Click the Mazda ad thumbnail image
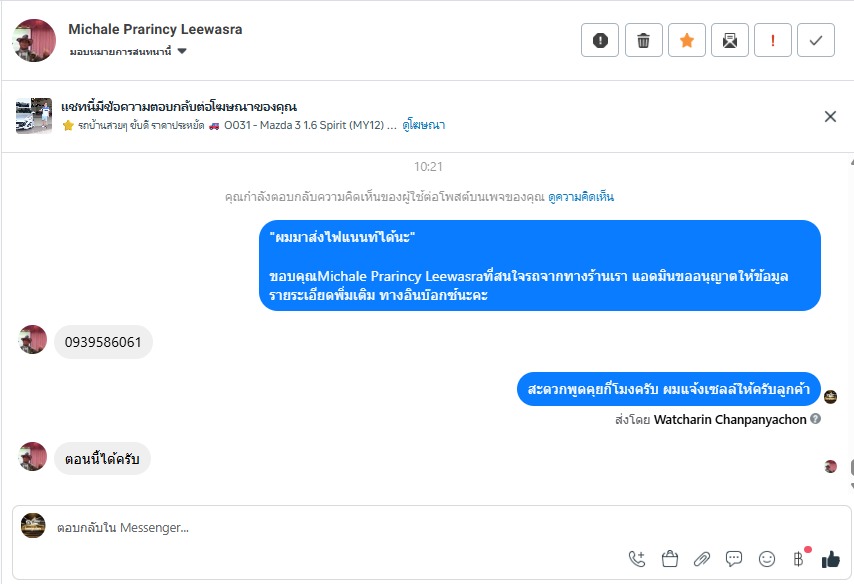The width and height of the screenshot is (854, 584). (x=34, y=116)
